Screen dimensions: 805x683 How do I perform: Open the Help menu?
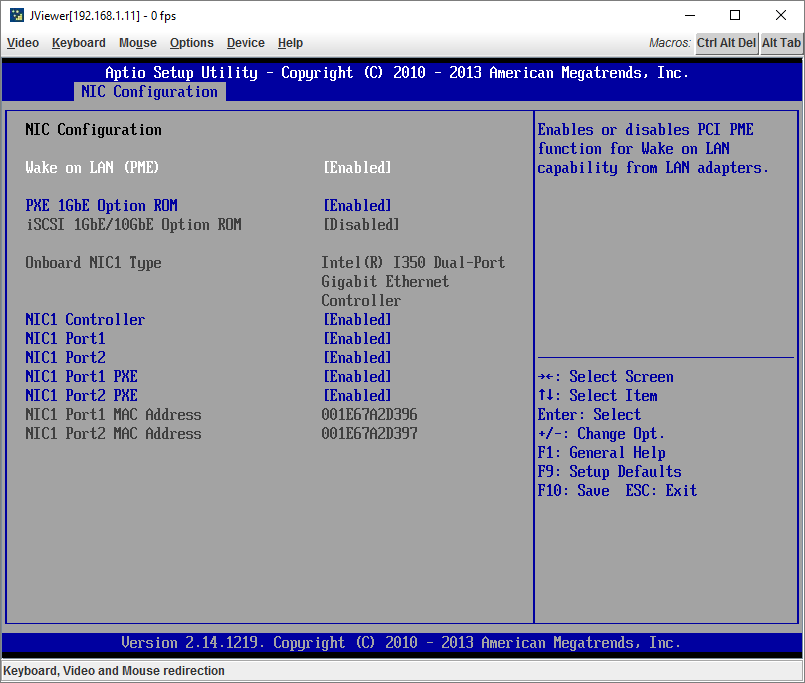pyautogui.click(x=290, y=43)
